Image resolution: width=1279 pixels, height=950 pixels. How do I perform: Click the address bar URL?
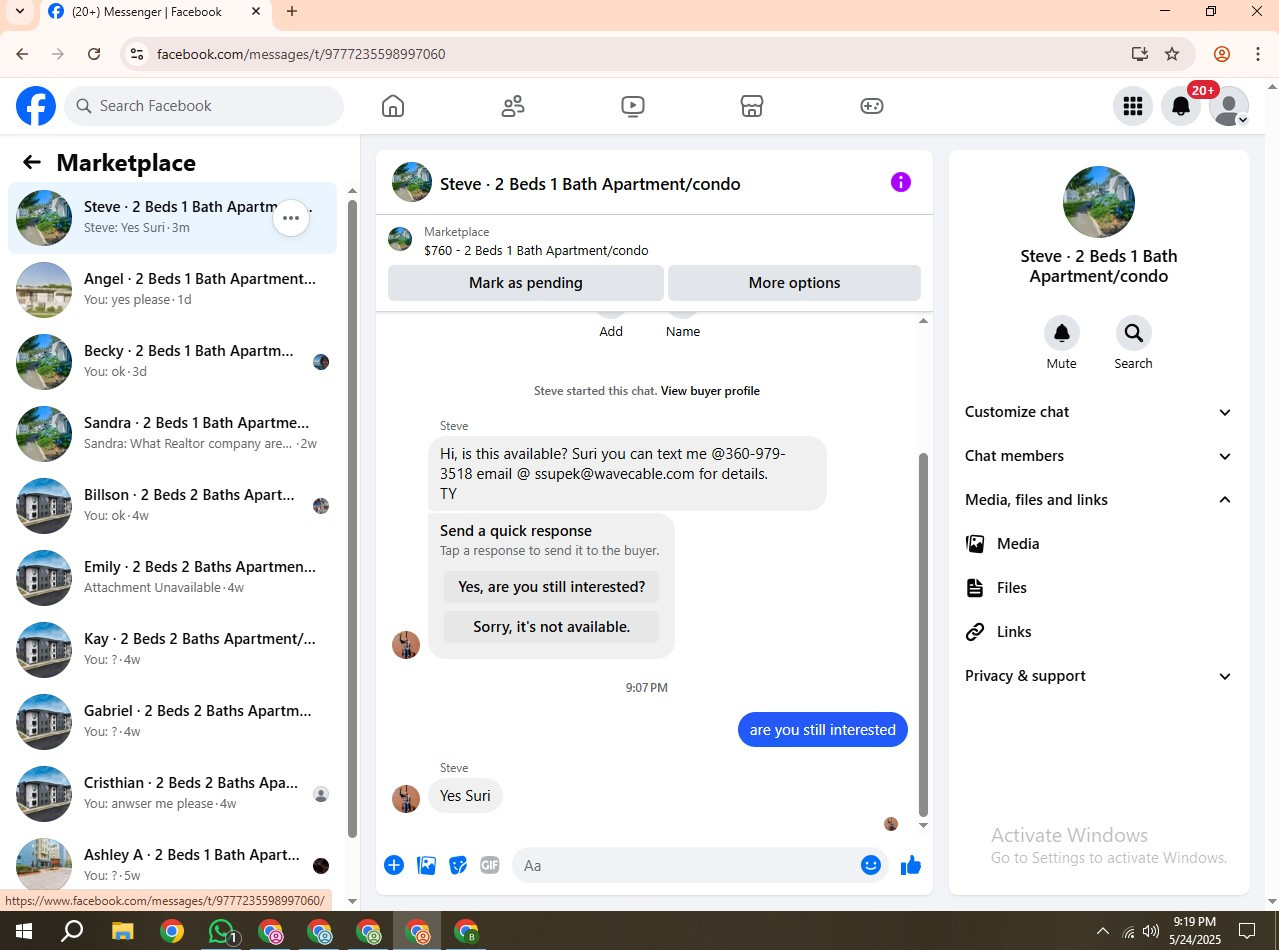coord(301,54)
